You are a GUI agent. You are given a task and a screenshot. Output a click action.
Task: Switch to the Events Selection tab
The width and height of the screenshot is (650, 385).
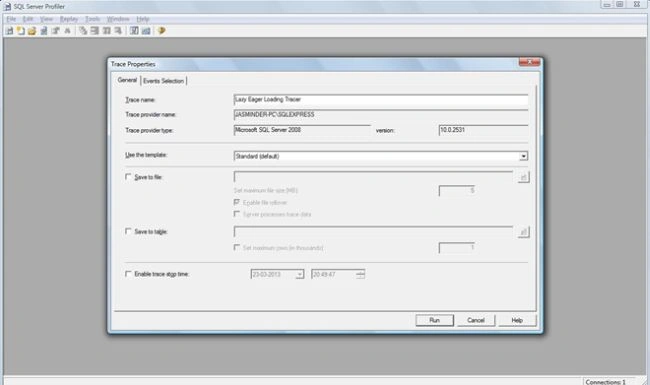163,81
